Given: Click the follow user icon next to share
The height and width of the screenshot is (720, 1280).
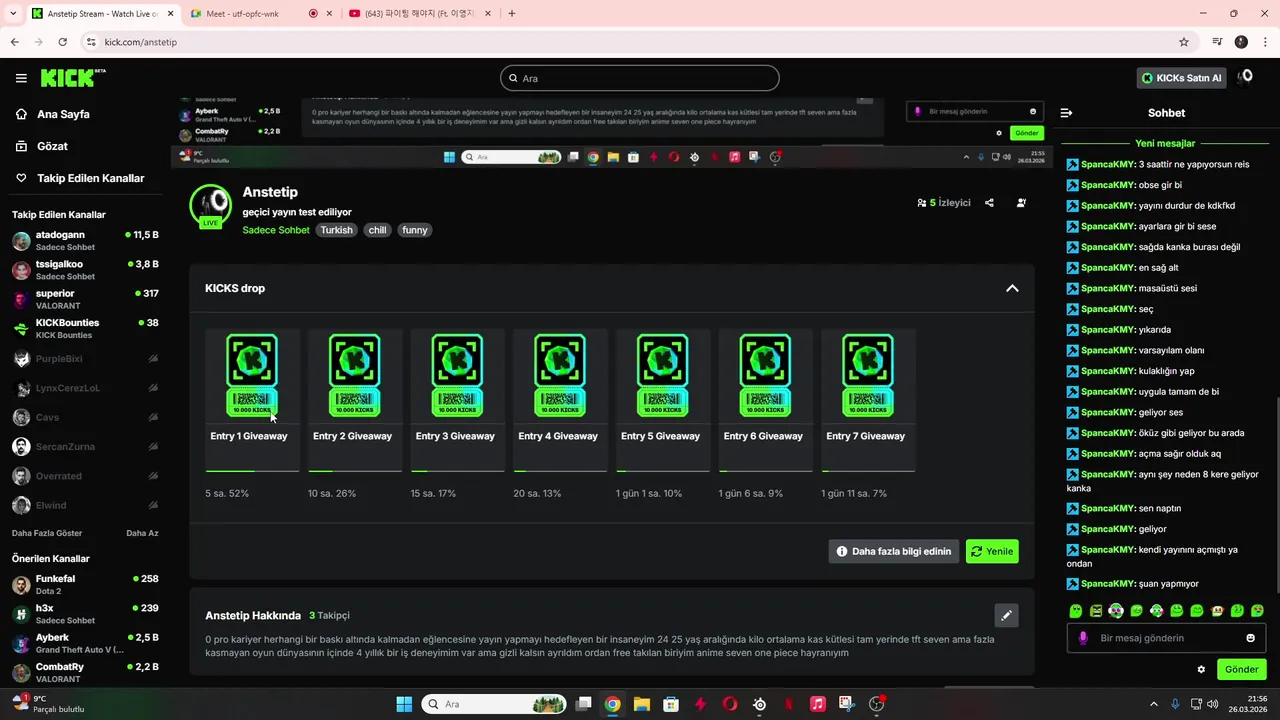Looking at the screenshot, I should pyautogui.click(x=1021, y=203).
